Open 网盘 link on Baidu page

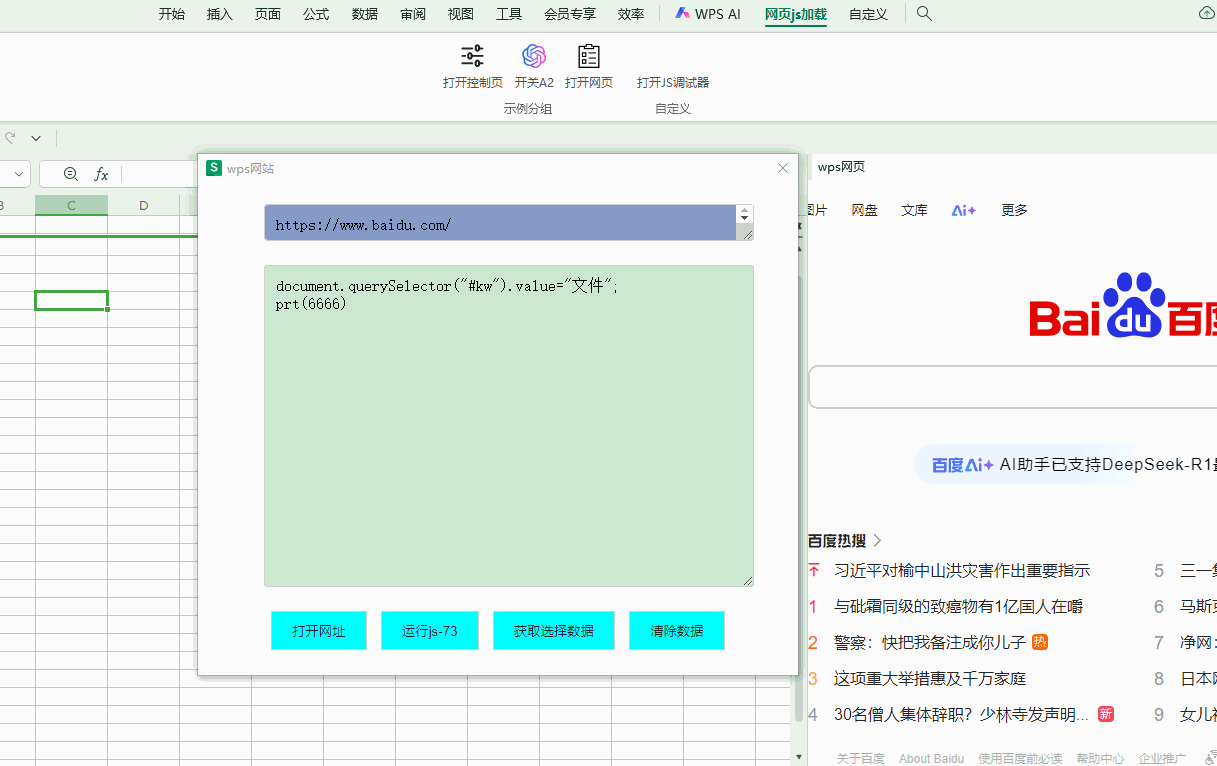click(865, 210)
